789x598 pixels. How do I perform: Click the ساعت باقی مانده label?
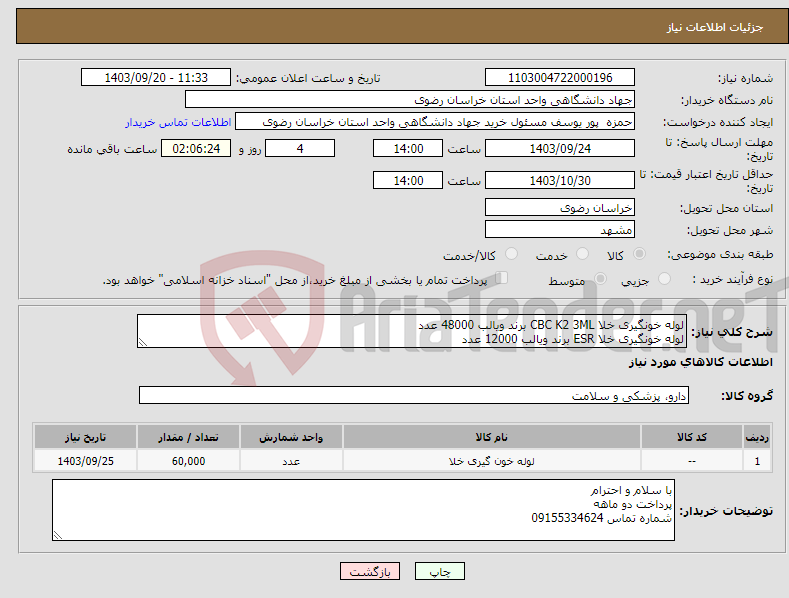click(112, 150)
